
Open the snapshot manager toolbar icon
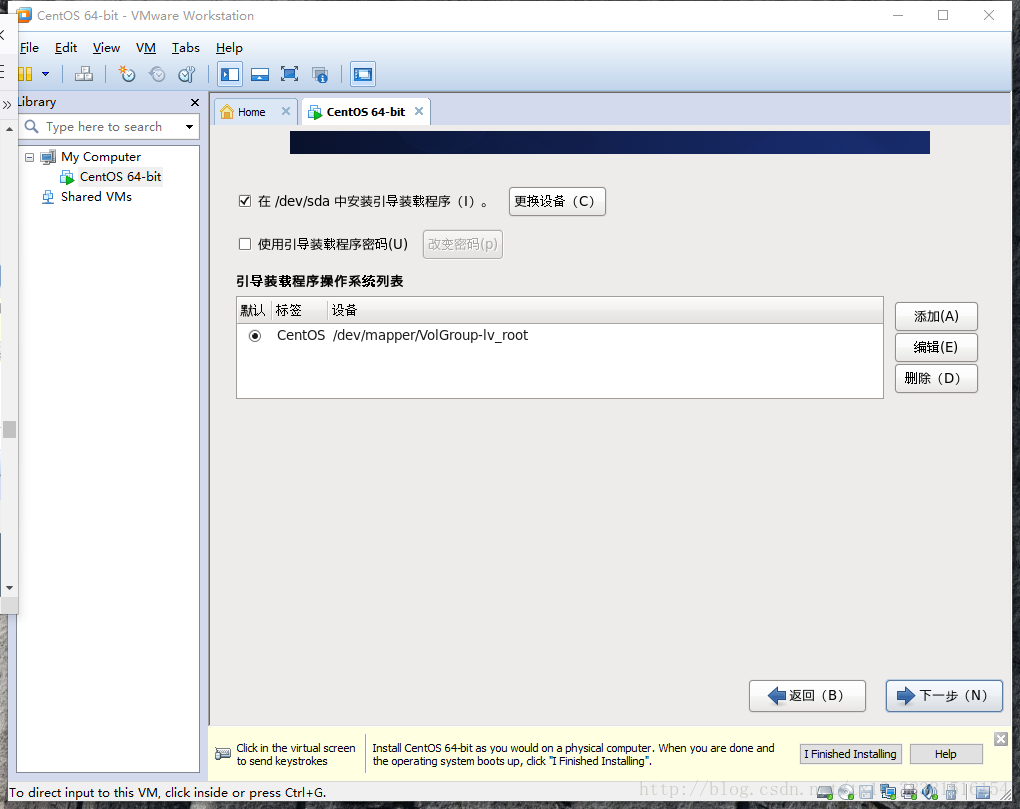(187, 74)
